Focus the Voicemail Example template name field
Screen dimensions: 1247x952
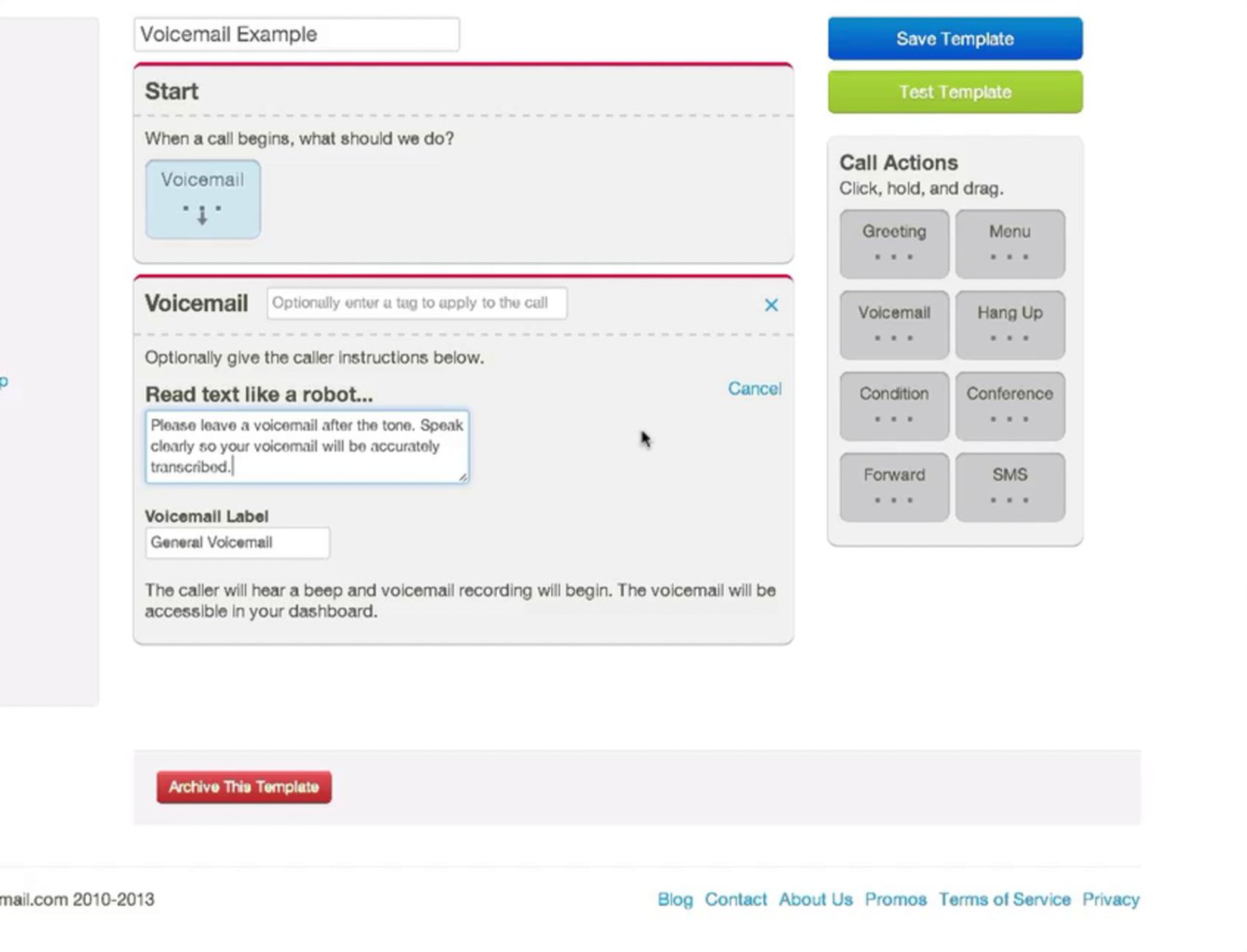296,35
